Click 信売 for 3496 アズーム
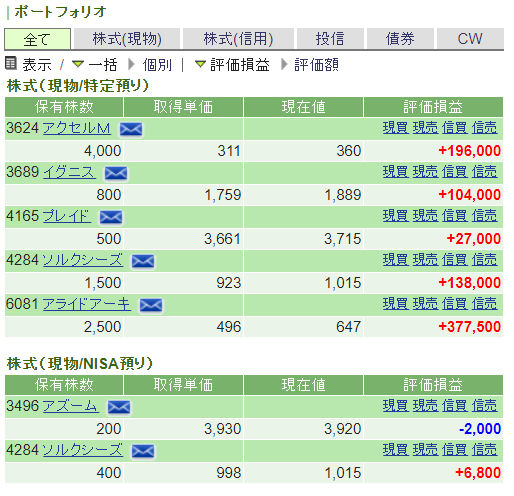Screen dimensions: 514x496 [x=485, y=406]
